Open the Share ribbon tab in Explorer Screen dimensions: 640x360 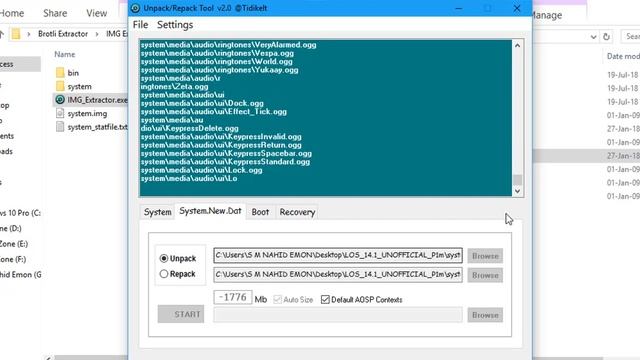tap(55, 13)
